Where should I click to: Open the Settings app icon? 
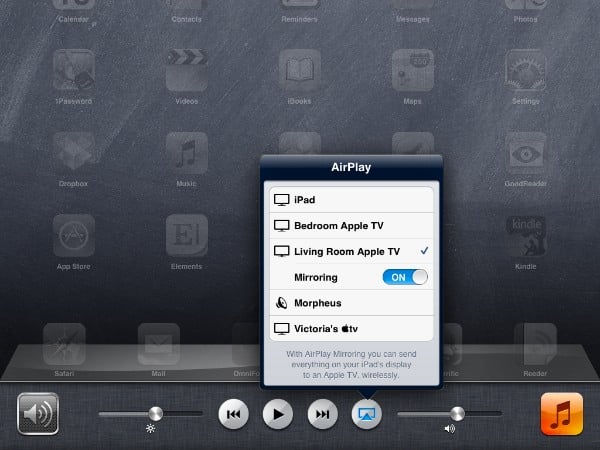tap(525, 70)
